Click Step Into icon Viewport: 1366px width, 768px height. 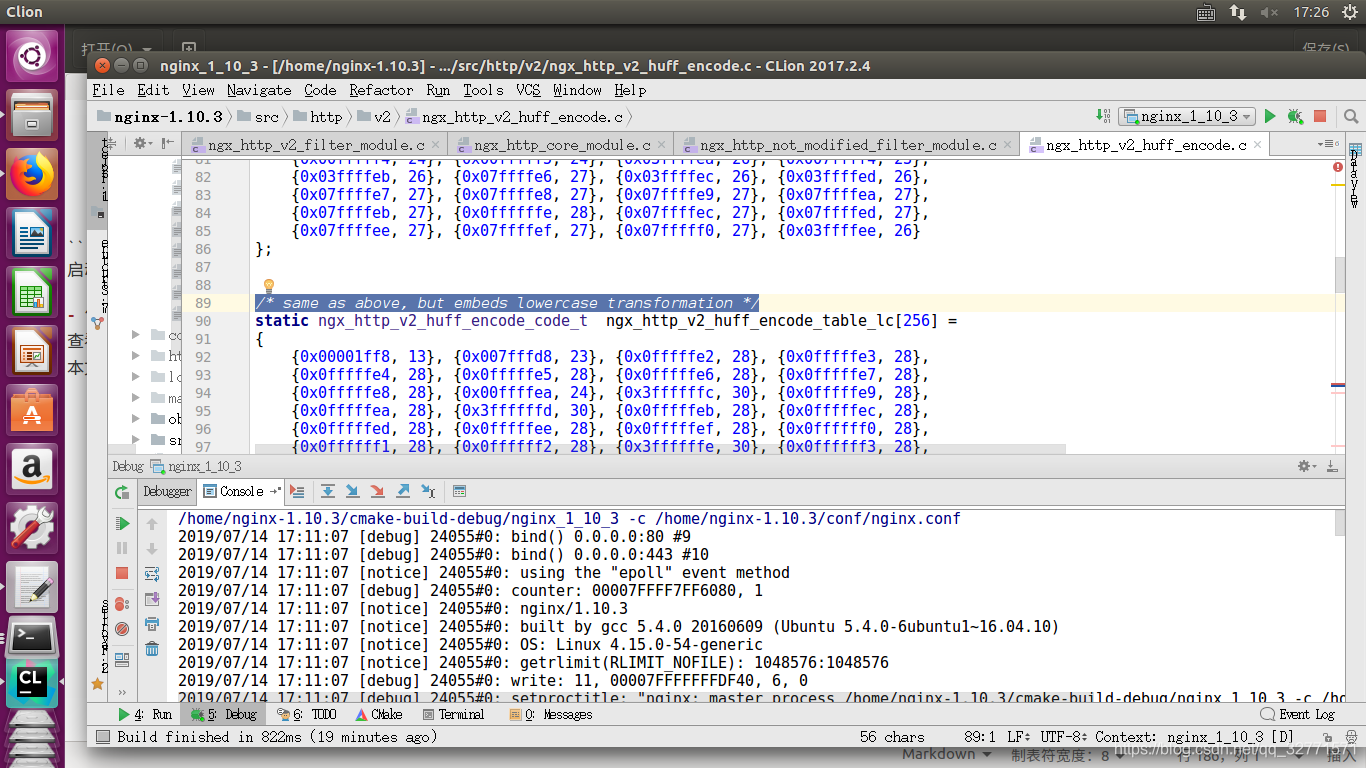coord(353,491)
